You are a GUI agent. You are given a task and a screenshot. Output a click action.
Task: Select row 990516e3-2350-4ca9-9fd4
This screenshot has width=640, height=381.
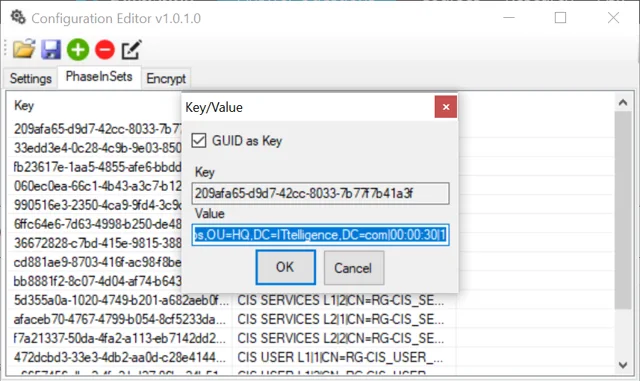coord(97,205)
